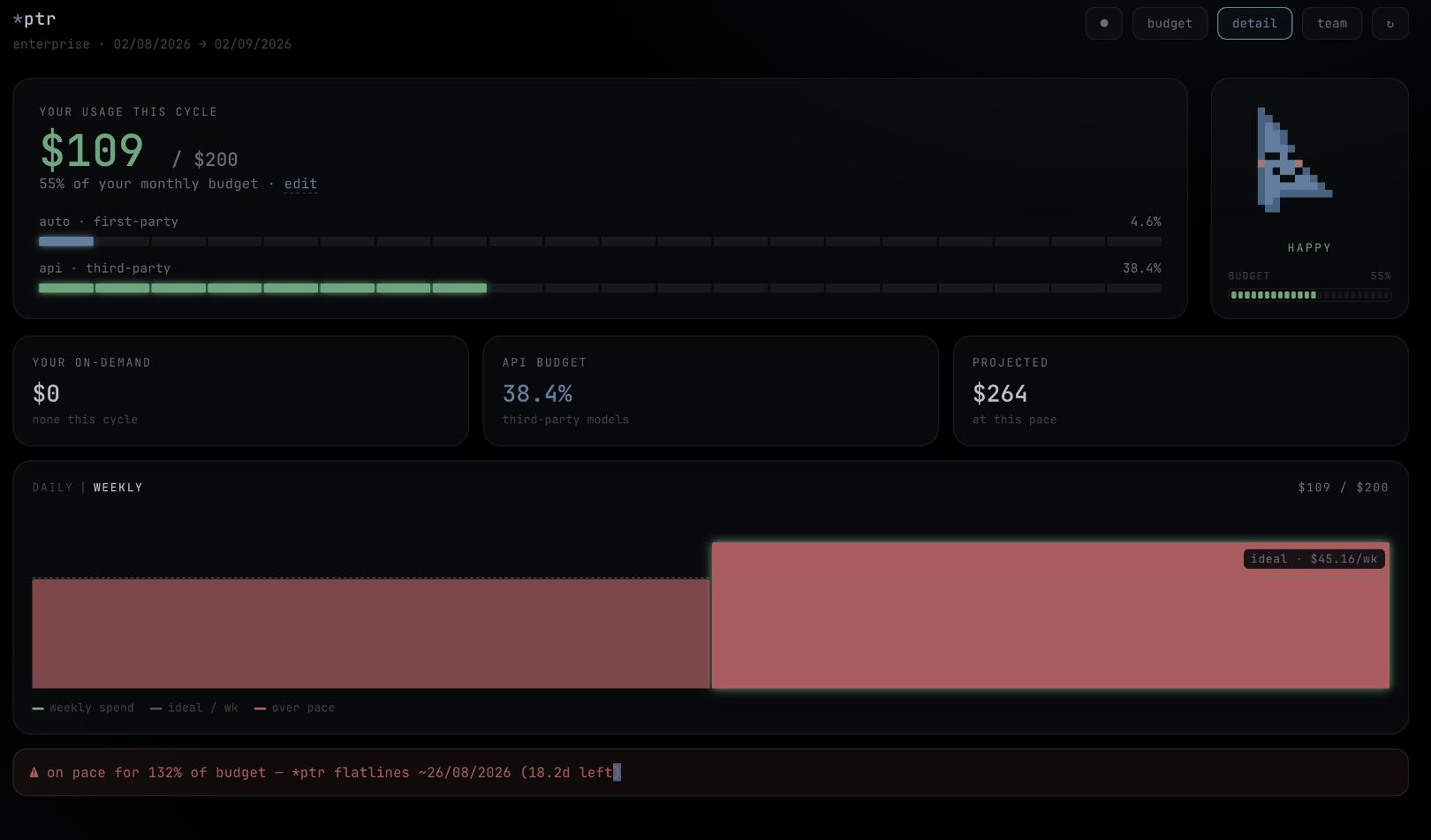Viewport: 1431px width, 840px height.
Task: Open the budget tab
Action: pyautogui.click(x=1170, y=24)
